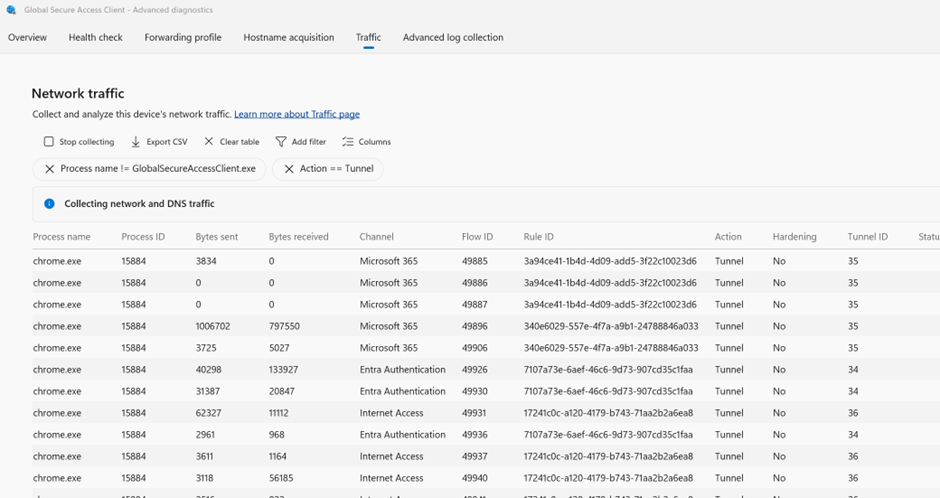
Task: Open the Columns chooser icon
Action: click(348, 142)
